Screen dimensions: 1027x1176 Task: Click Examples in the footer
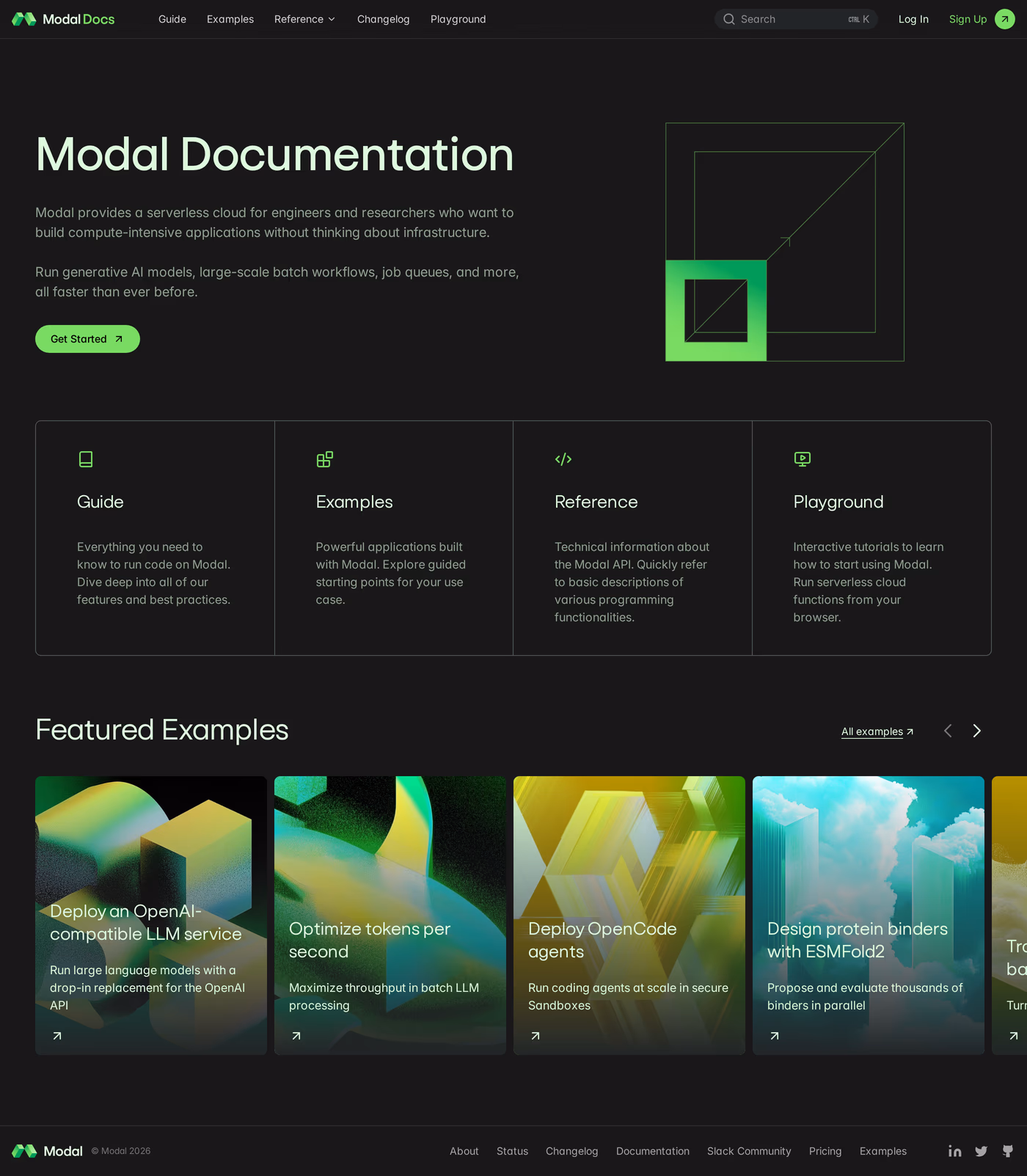(x=883, y=1151)
